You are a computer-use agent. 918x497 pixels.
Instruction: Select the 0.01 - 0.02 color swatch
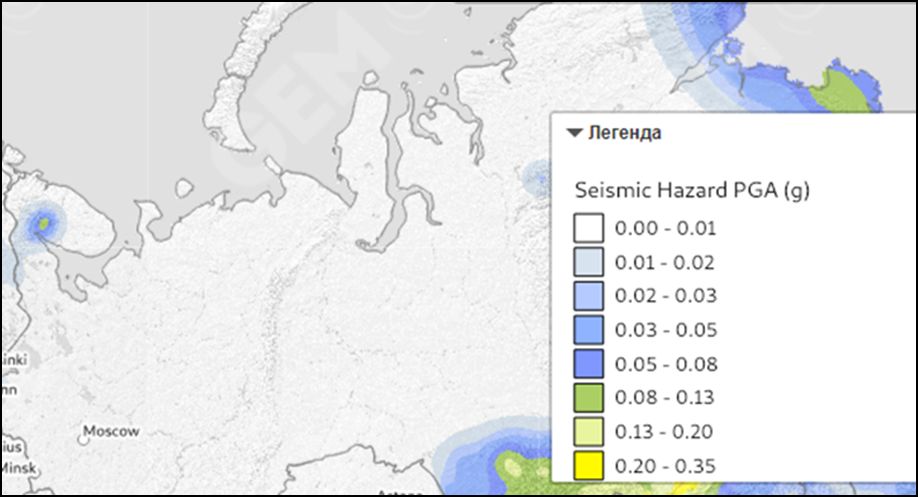pyautogui.click(x=589, y=262)
